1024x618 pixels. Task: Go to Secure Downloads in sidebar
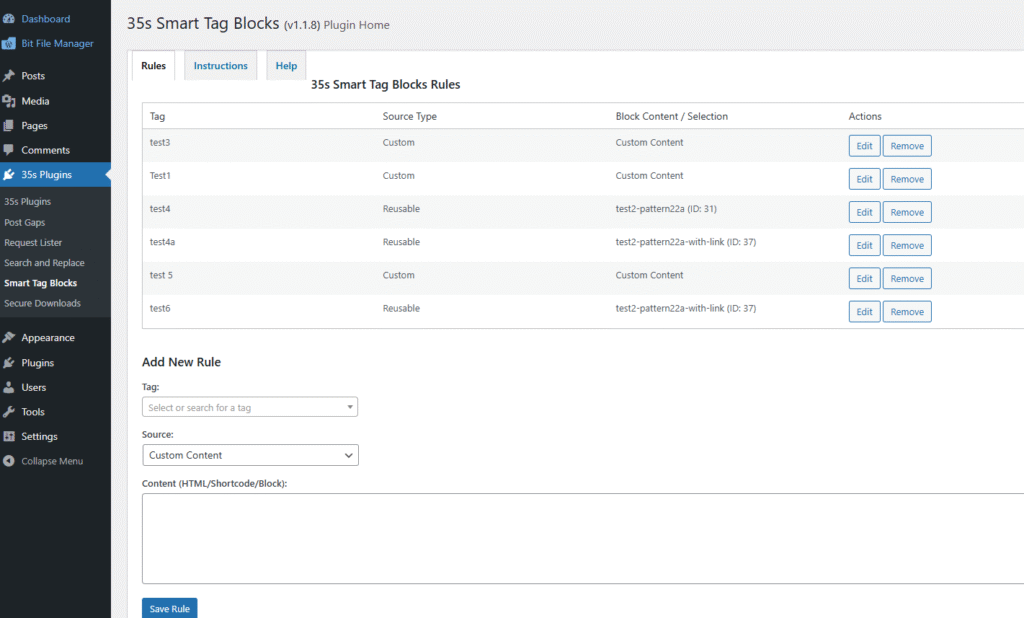(42, 303)
